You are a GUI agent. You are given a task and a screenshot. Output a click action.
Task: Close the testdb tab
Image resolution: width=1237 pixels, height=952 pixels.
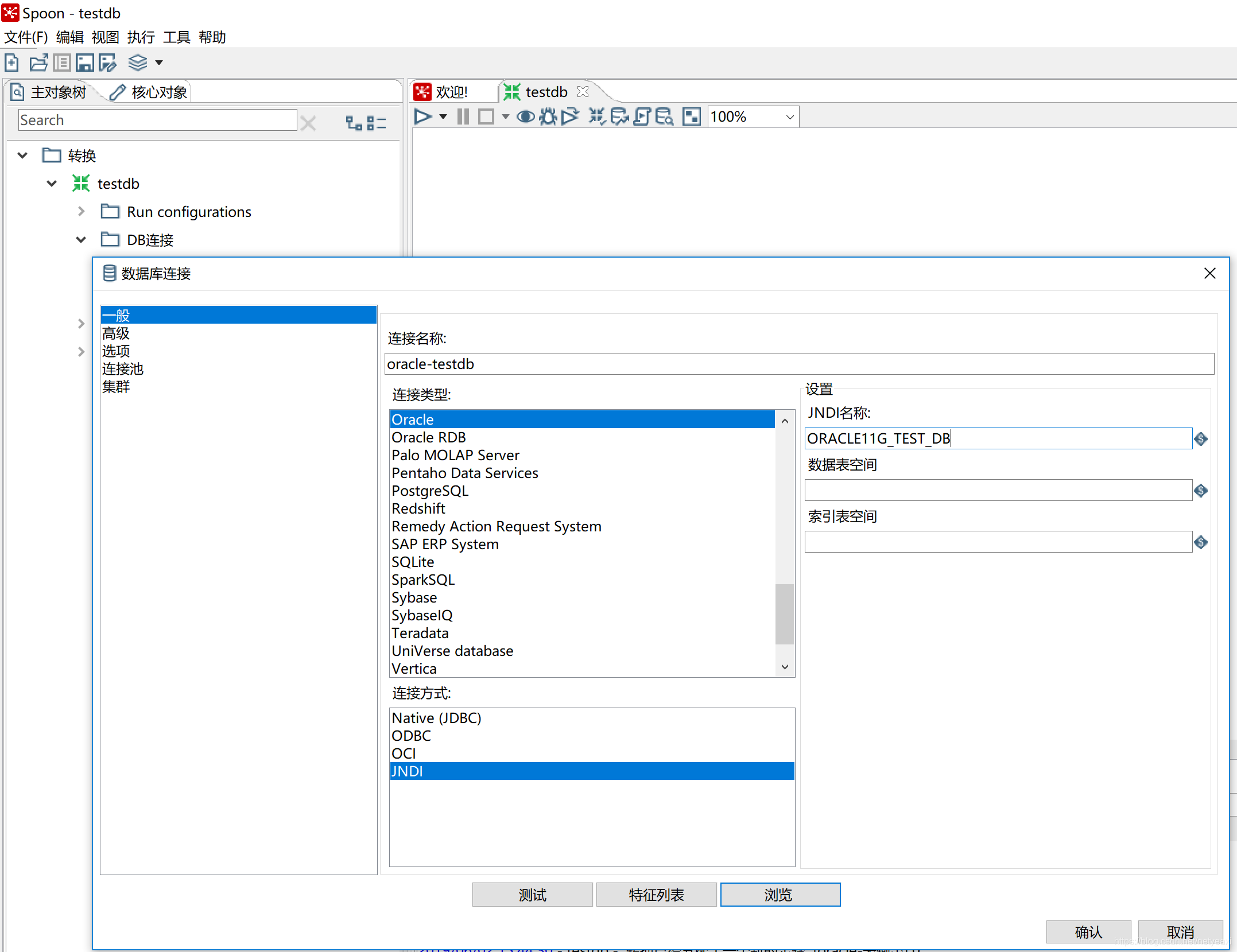[583, 92]
